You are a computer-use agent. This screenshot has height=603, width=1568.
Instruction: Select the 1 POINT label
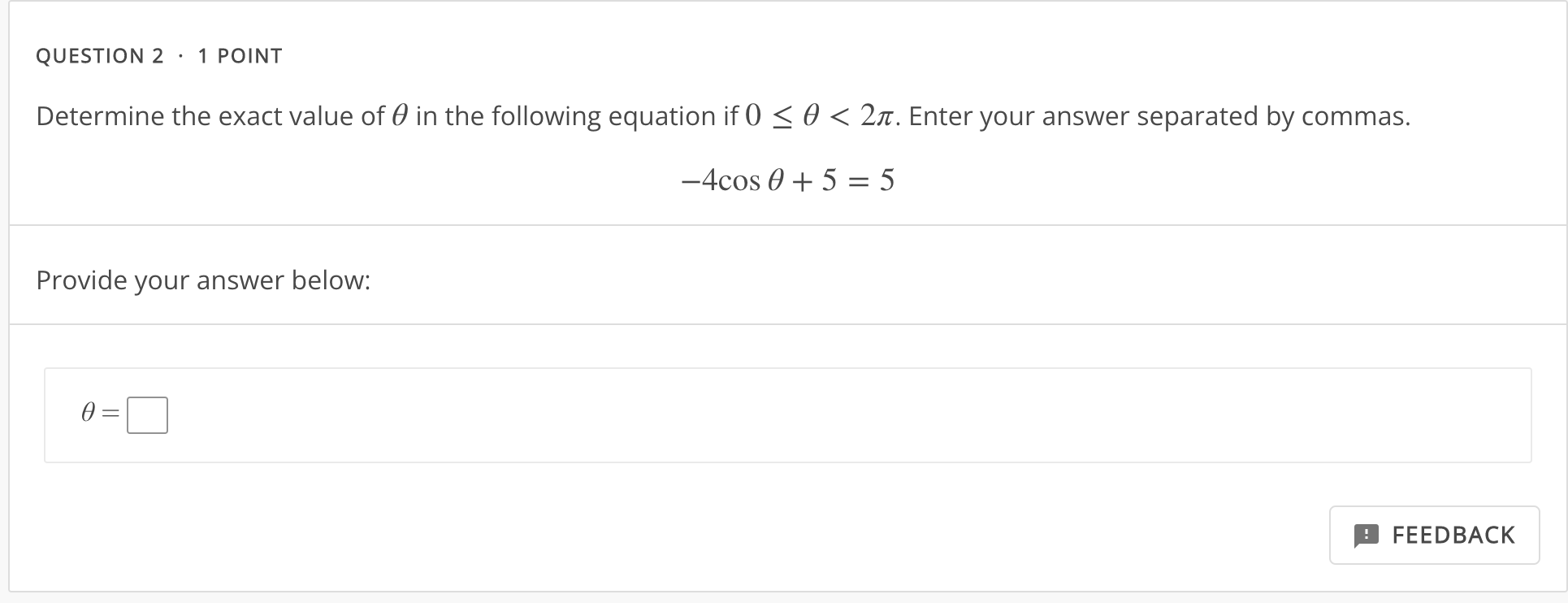point(239,55)
